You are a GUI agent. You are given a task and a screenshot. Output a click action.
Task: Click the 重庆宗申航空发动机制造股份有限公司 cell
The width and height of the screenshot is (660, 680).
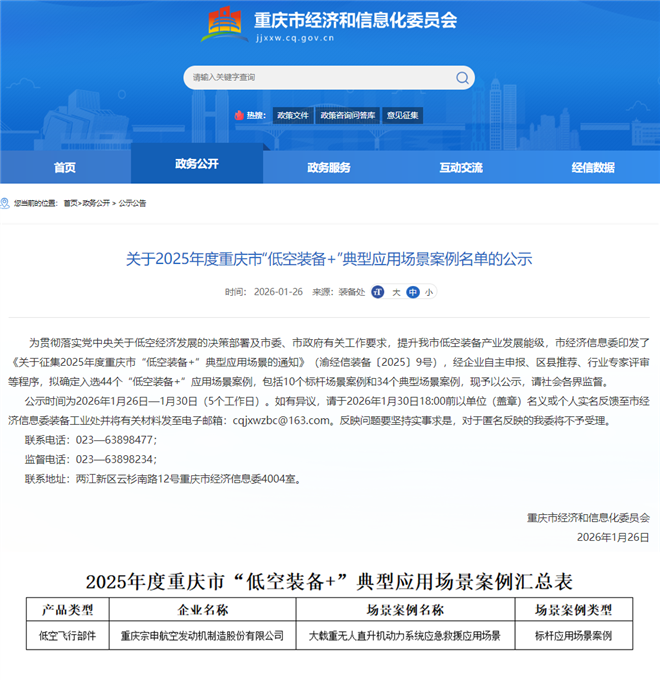coord(203,636)
